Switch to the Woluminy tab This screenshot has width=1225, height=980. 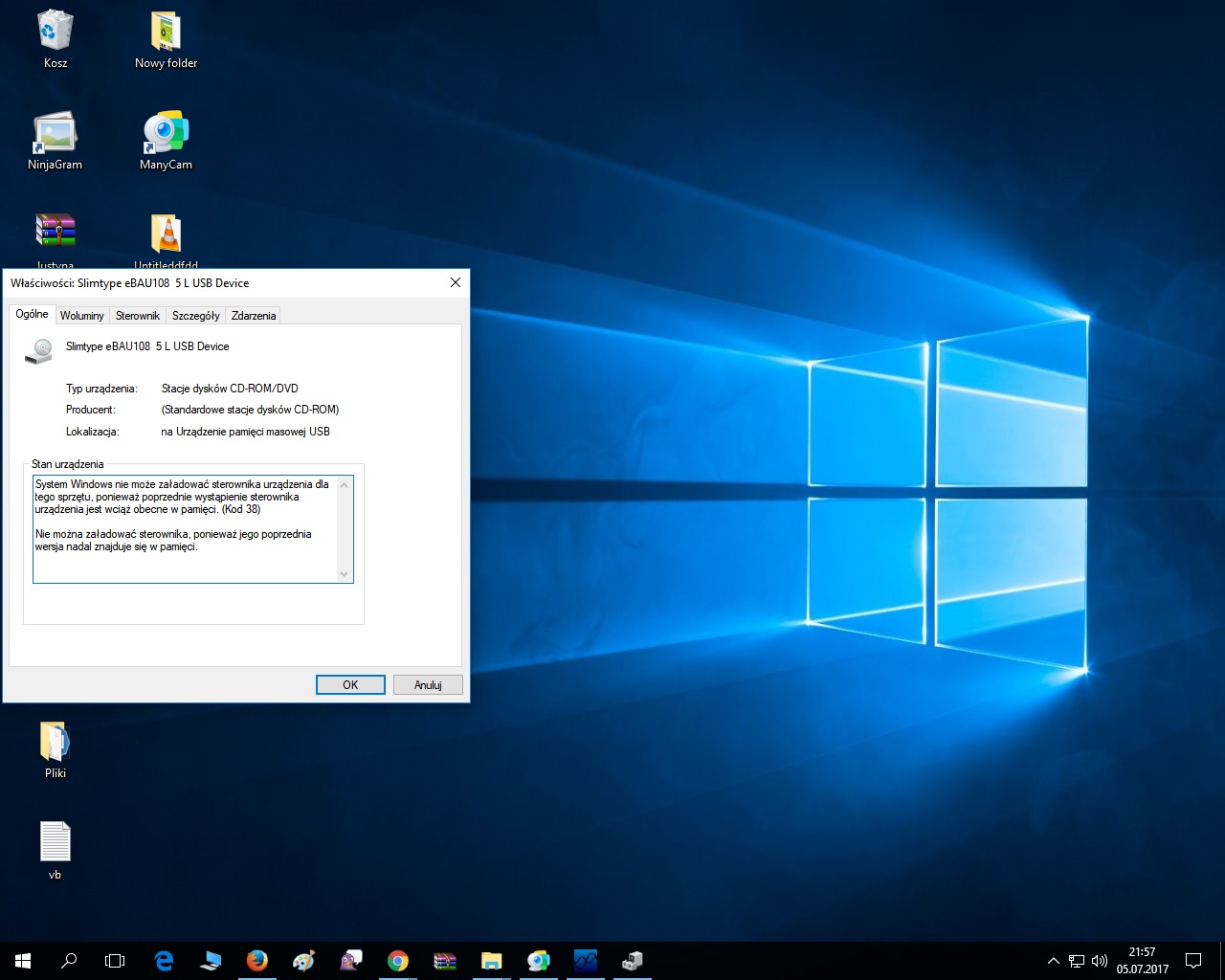click(82, 316)
